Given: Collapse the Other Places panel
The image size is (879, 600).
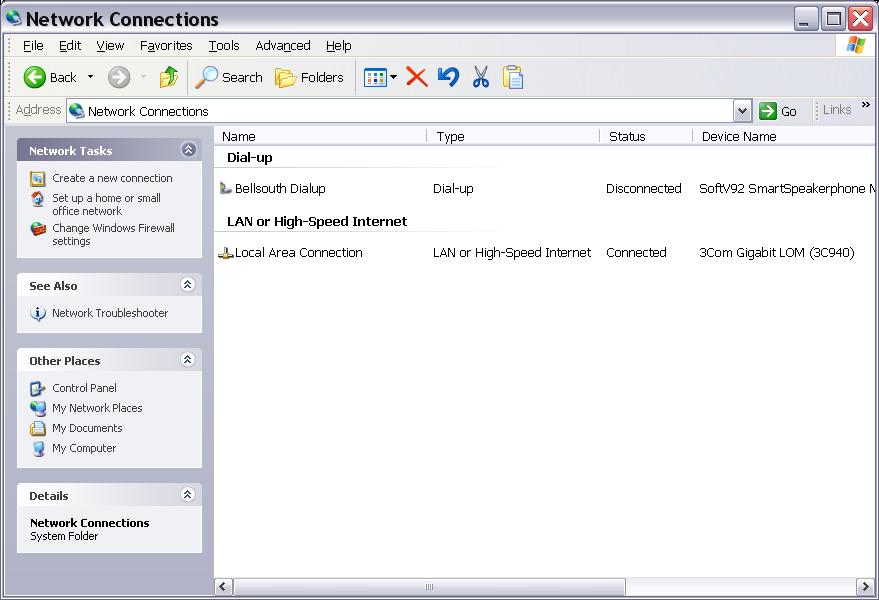Looking at the screenshot, I should [x=188, y=360].
